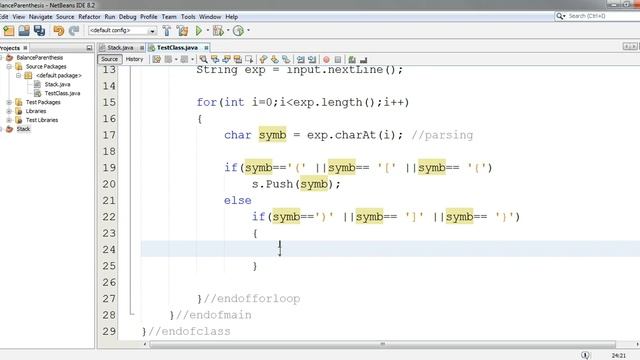Click the Last Edit editor icon
This screenshot has height=360, width=640.
pos(156,60)
